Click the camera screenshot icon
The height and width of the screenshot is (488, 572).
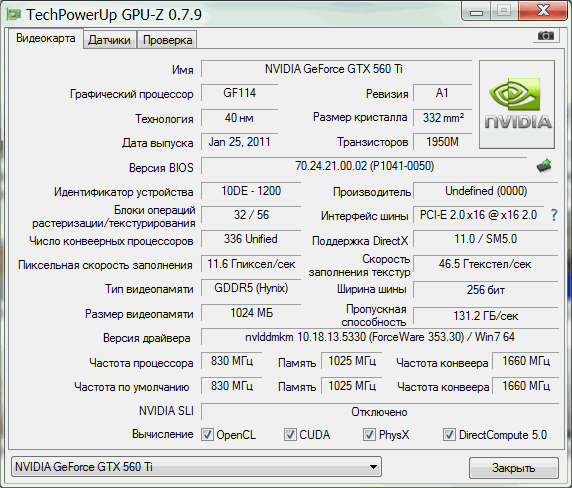[546, 36]
